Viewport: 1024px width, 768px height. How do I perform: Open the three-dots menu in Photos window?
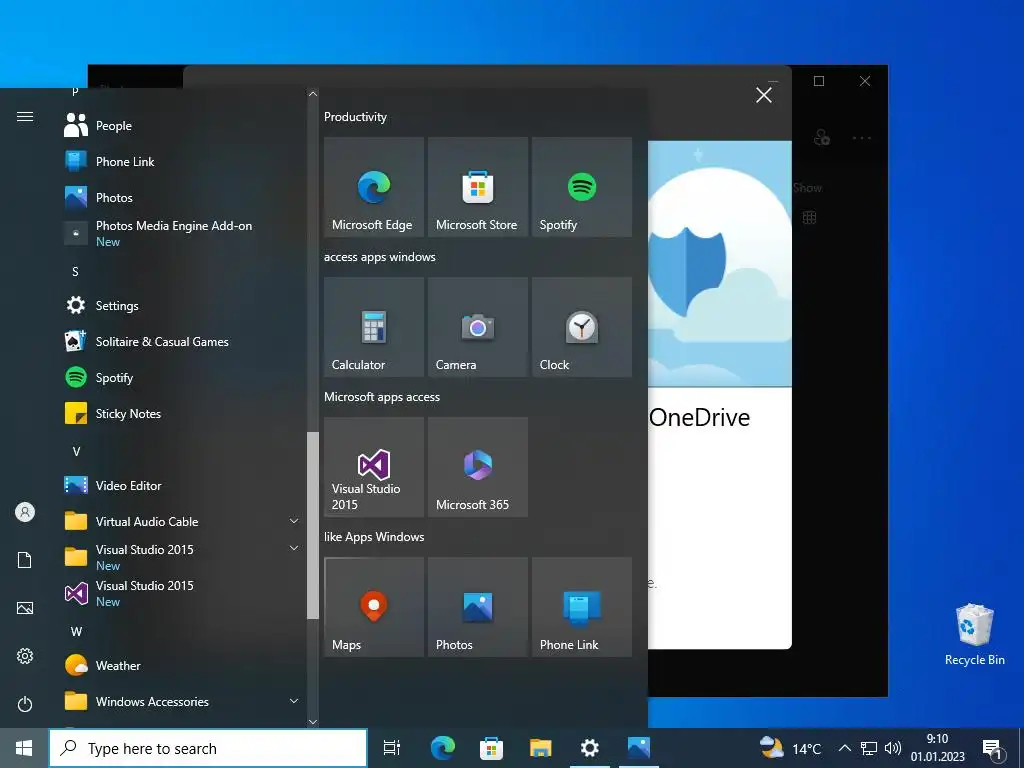(861, 138)
